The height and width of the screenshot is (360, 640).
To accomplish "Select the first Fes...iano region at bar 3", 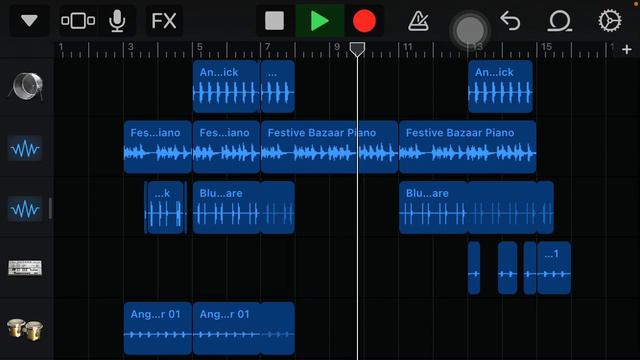I will pos(158,147).
